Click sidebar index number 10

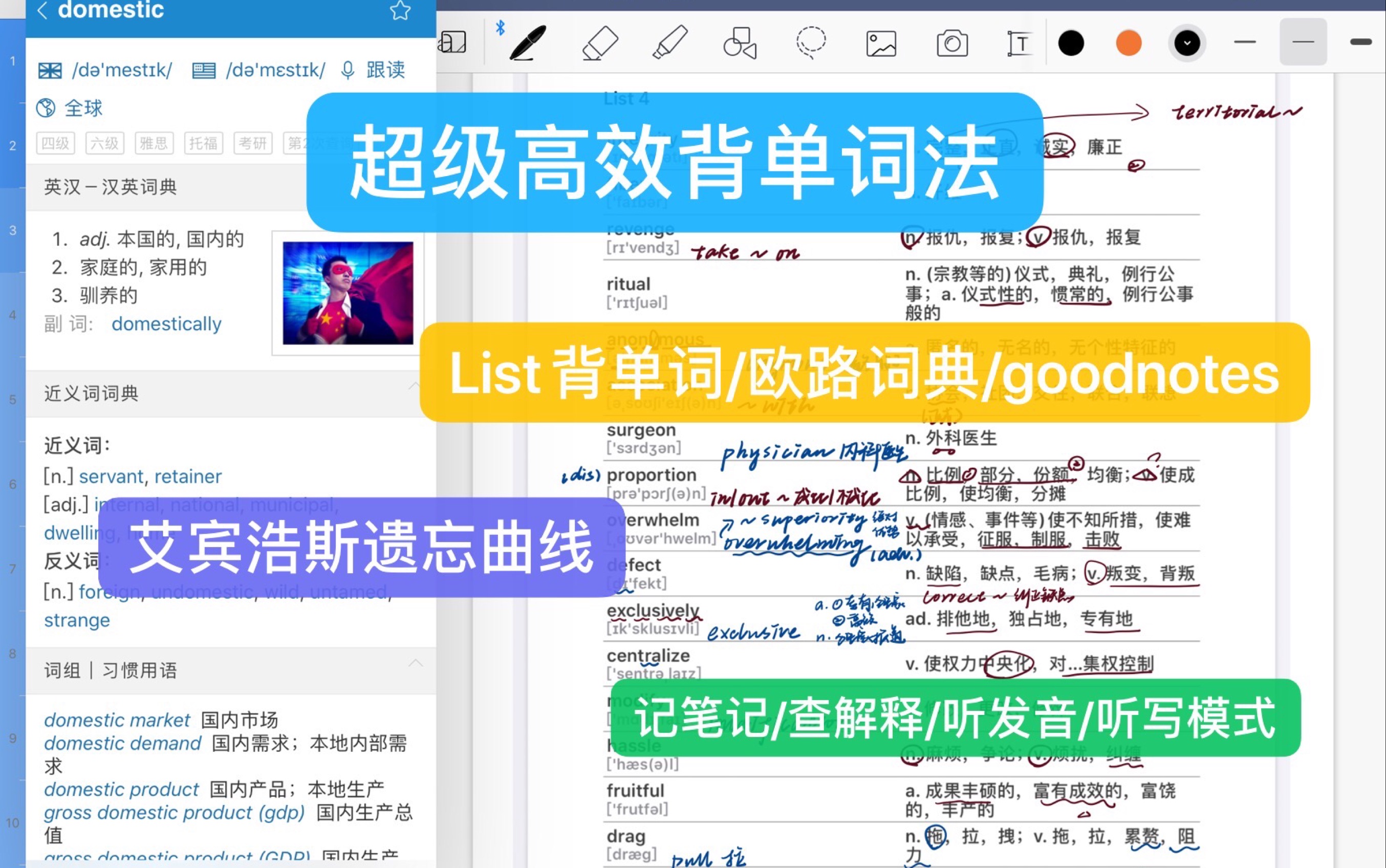coord(13,822)
